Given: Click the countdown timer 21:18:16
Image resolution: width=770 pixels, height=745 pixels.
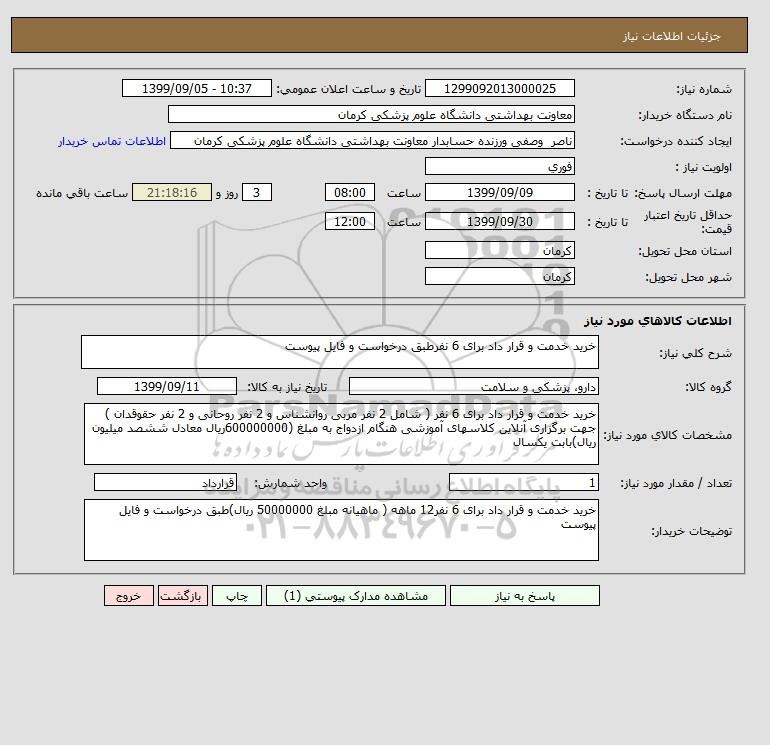Looking at the screenshot, I should pos(172,193).
